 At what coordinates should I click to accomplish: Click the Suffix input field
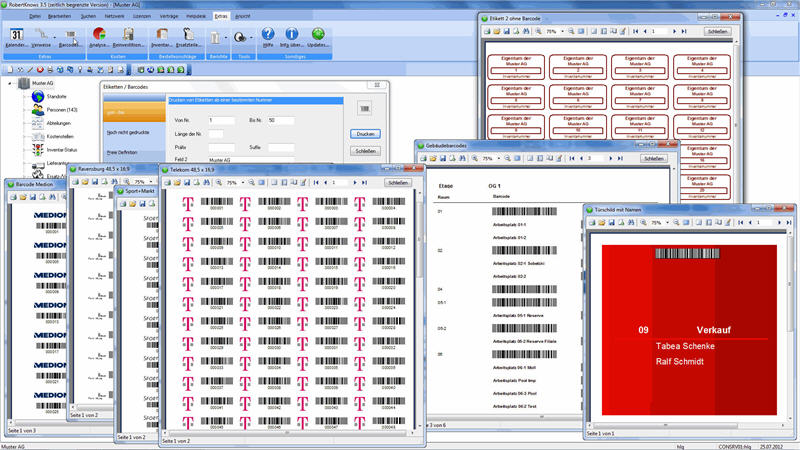[x=281, y=147]
